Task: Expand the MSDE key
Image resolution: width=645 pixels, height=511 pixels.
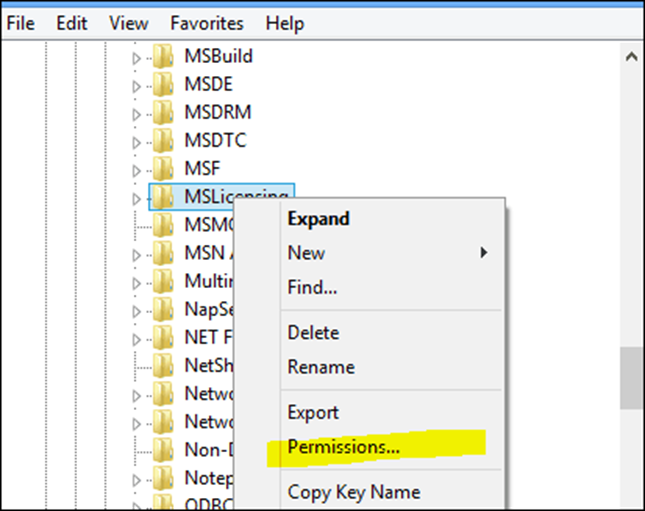Action: [137, 86]
